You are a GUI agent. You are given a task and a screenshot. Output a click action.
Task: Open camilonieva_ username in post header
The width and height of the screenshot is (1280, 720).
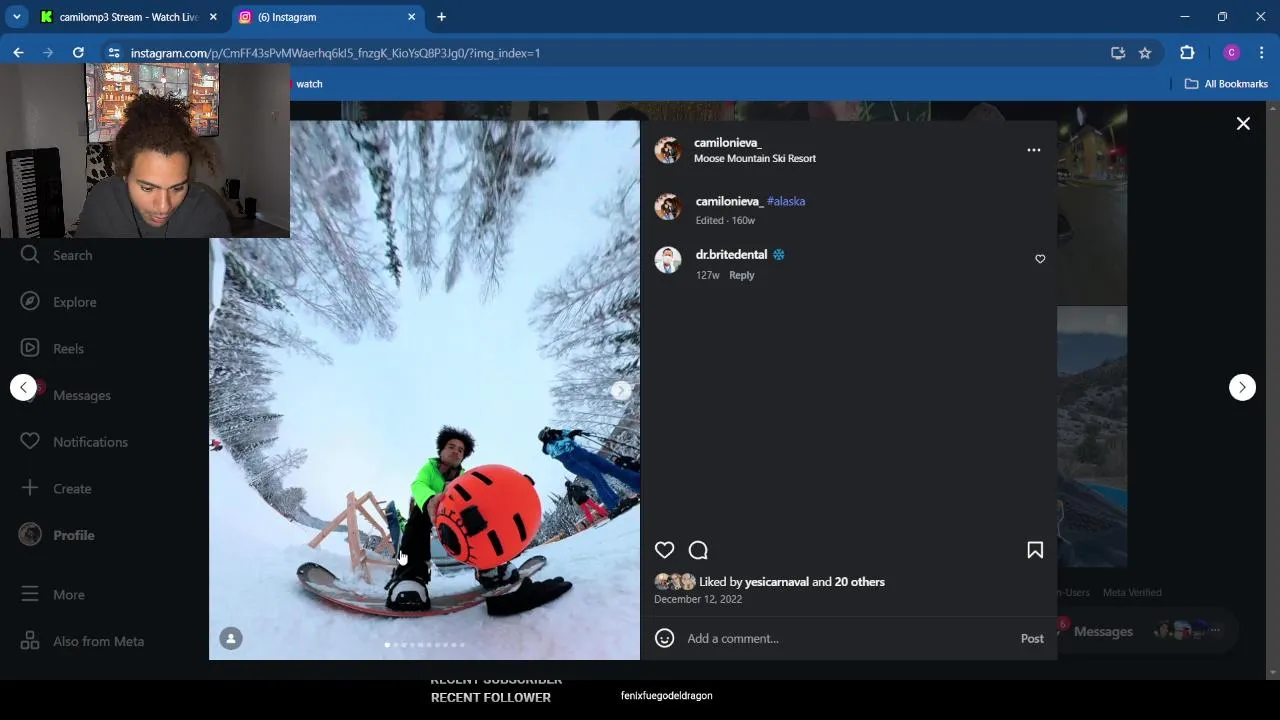click(x=728, y=143)
